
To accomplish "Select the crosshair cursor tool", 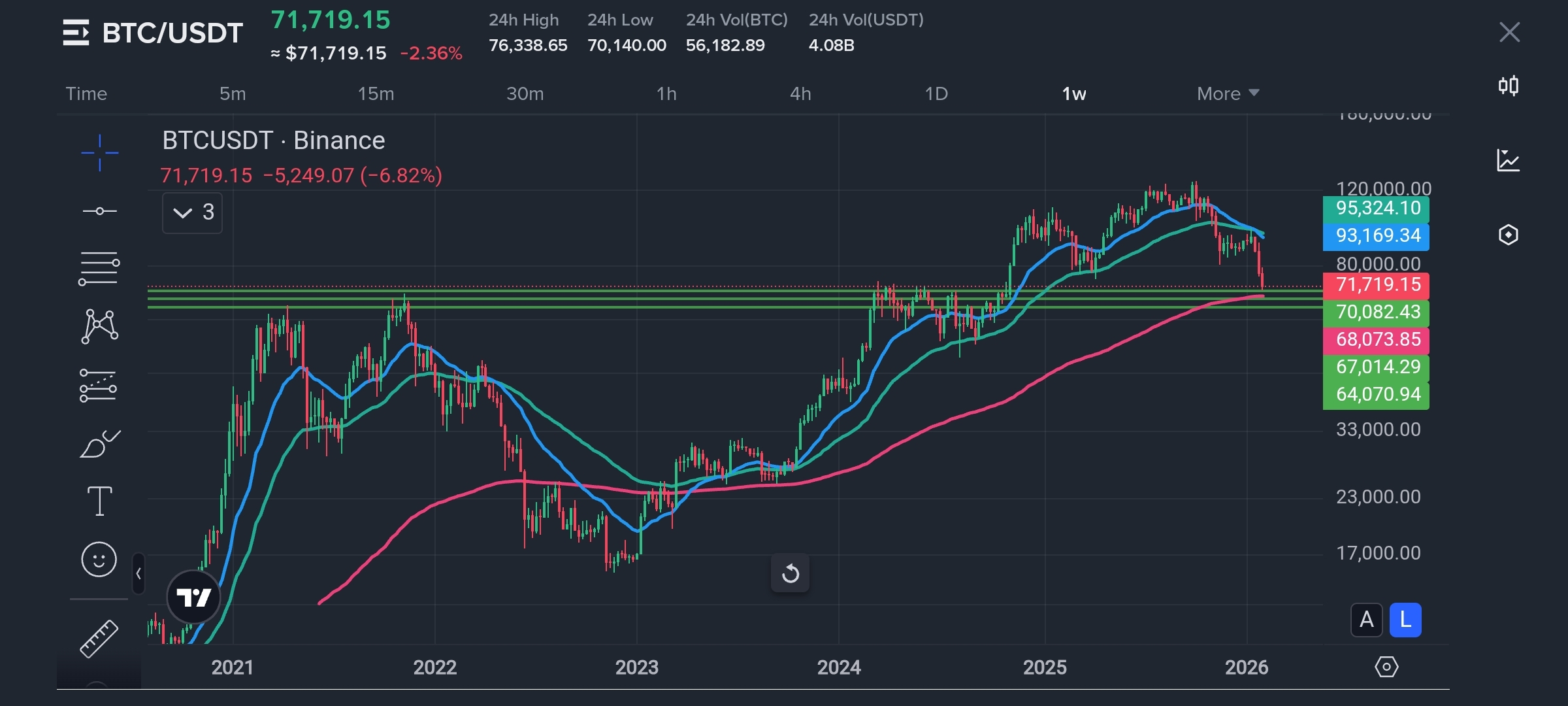I will click(x=99, y=153).
